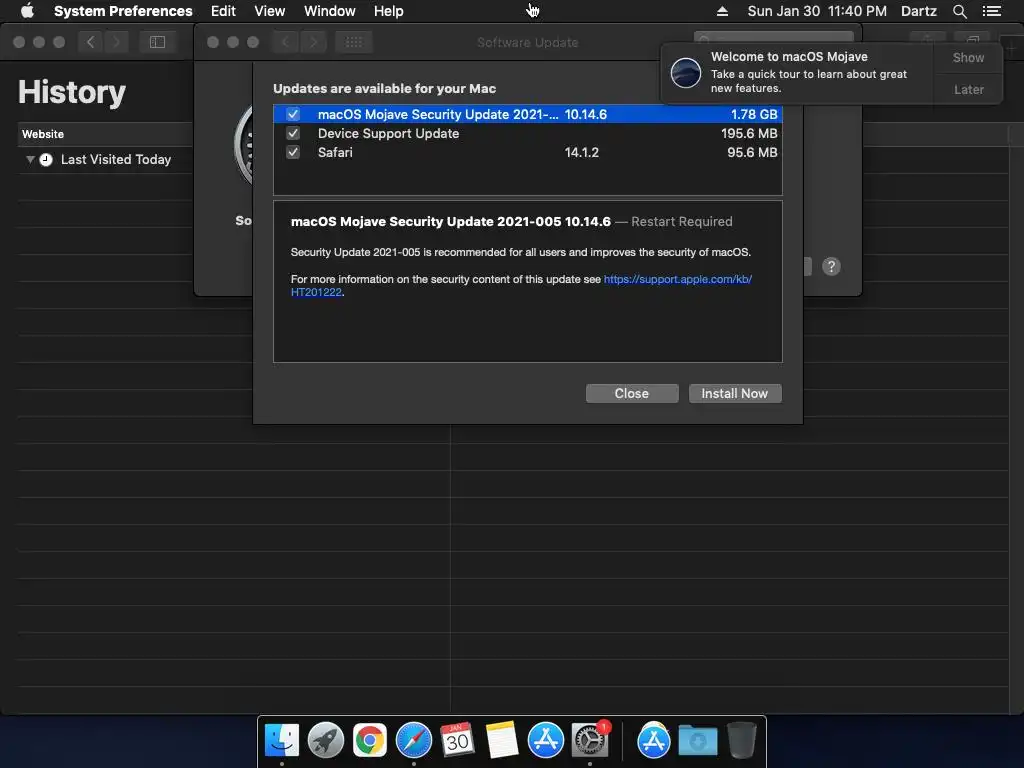Open Notification Center list icon
This screenshot has width=1024, height=768.
pos(992,11)
